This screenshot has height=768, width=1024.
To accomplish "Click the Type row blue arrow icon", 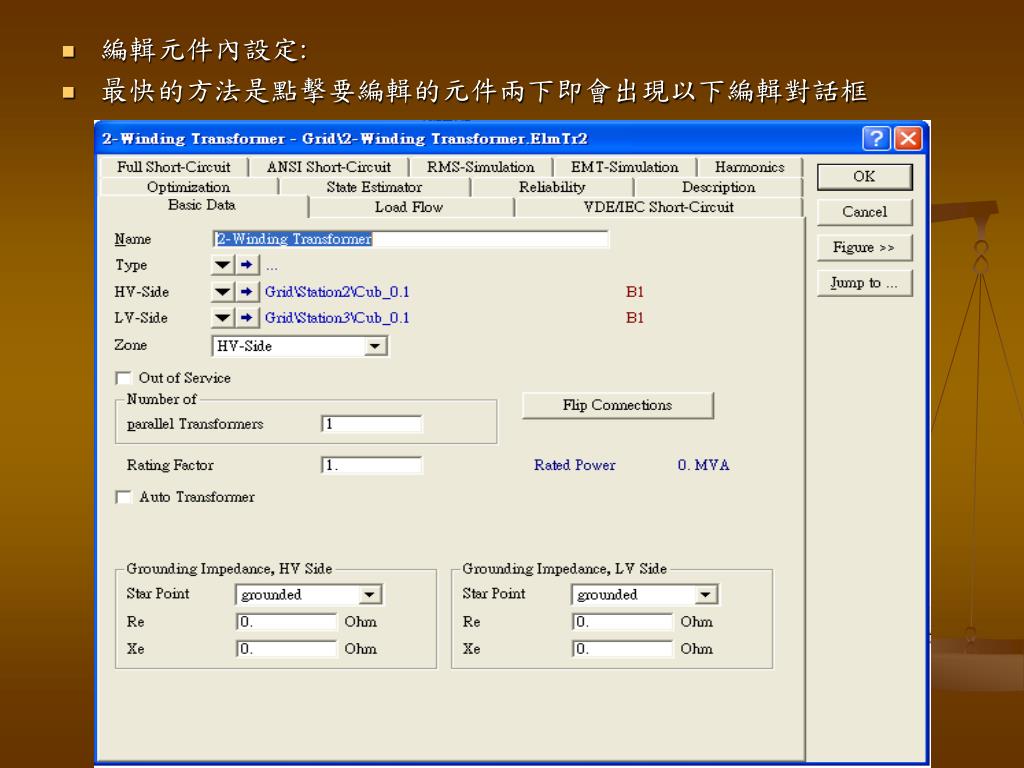I will pos(247,265).
